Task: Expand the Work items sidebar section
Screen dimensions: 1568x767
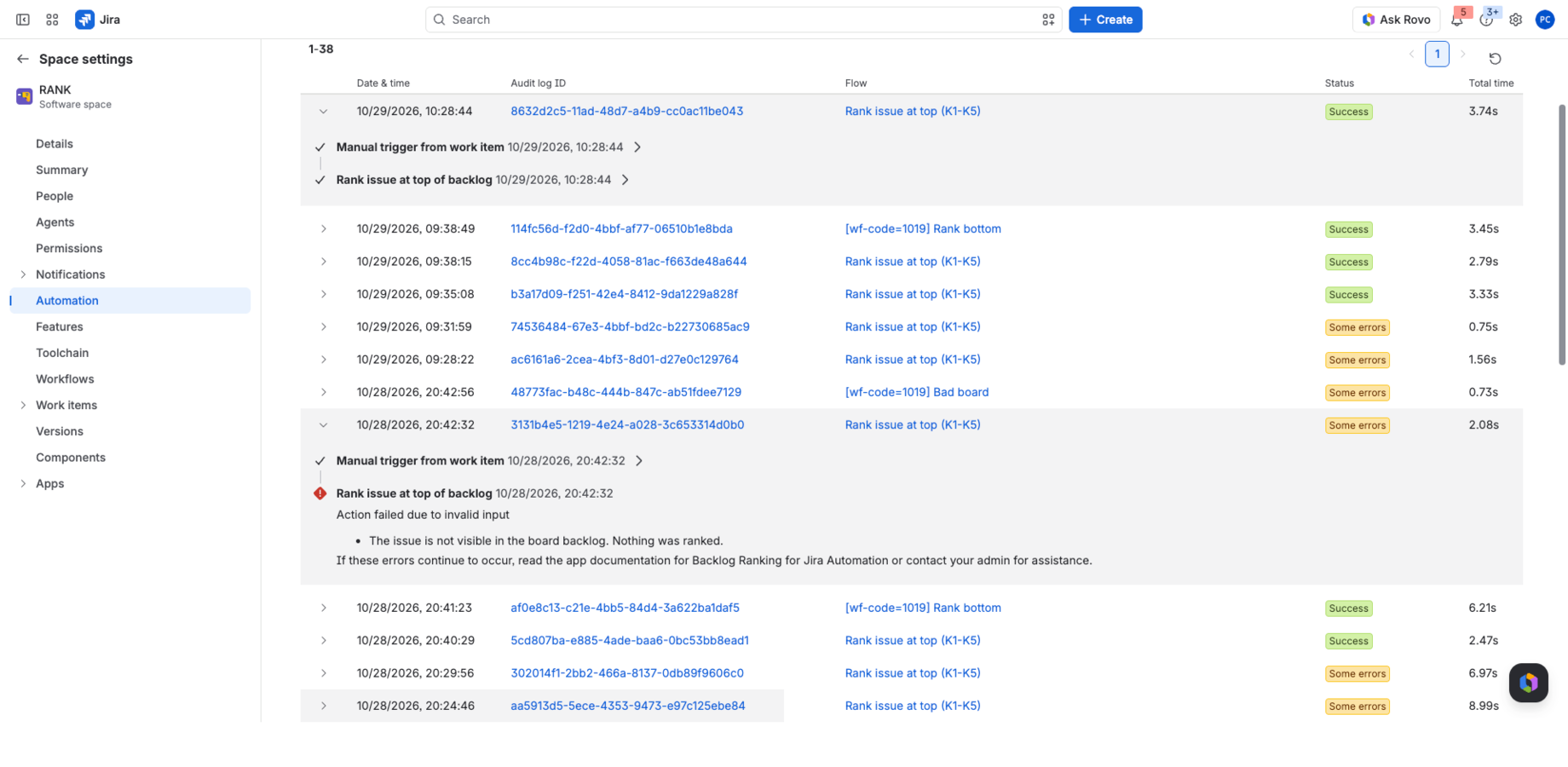Action: pos(23,406)
